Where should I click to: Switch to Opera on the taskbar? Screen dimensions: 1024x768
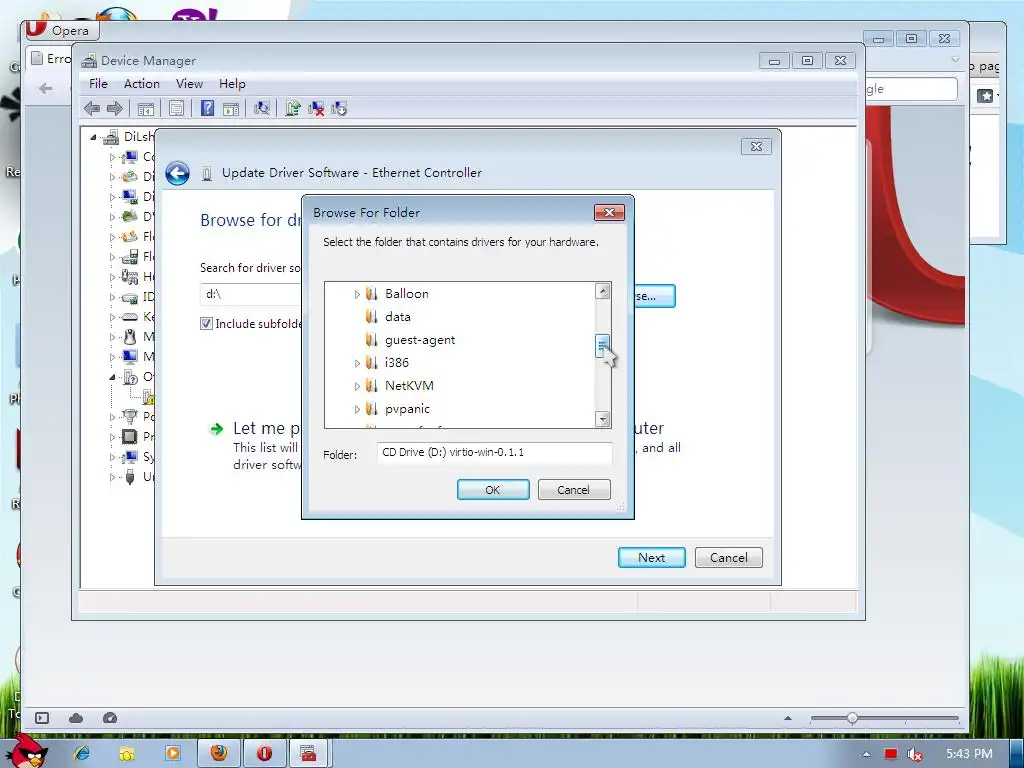(x=264, y=753)
